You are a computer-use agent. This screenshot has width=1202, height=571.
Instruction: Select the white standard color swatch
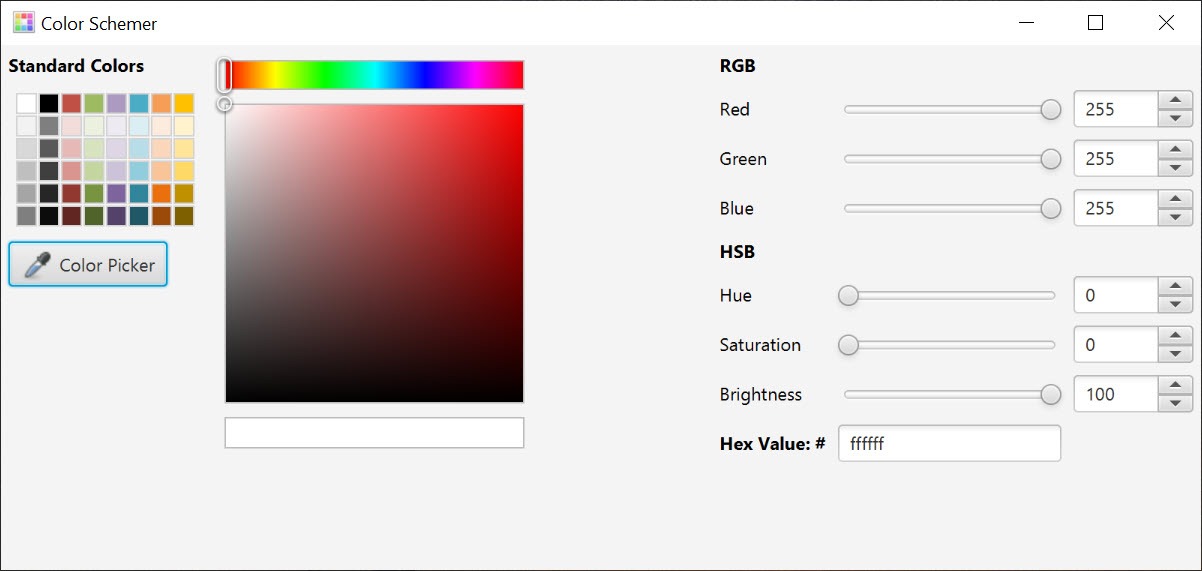26,103
